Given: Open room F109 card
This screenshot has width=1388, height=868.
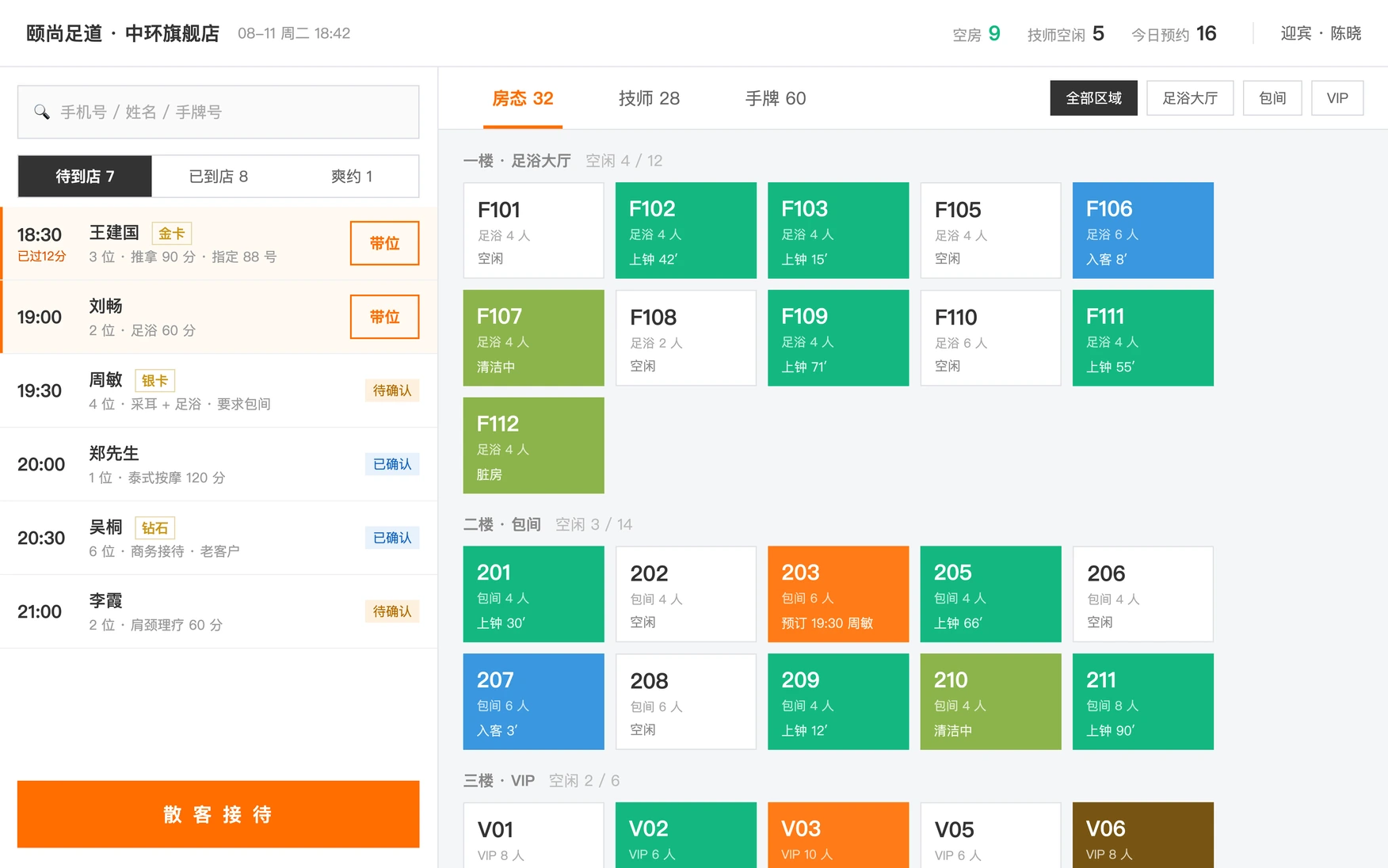Looking at the screenshot, I should [x=838, y=338].
